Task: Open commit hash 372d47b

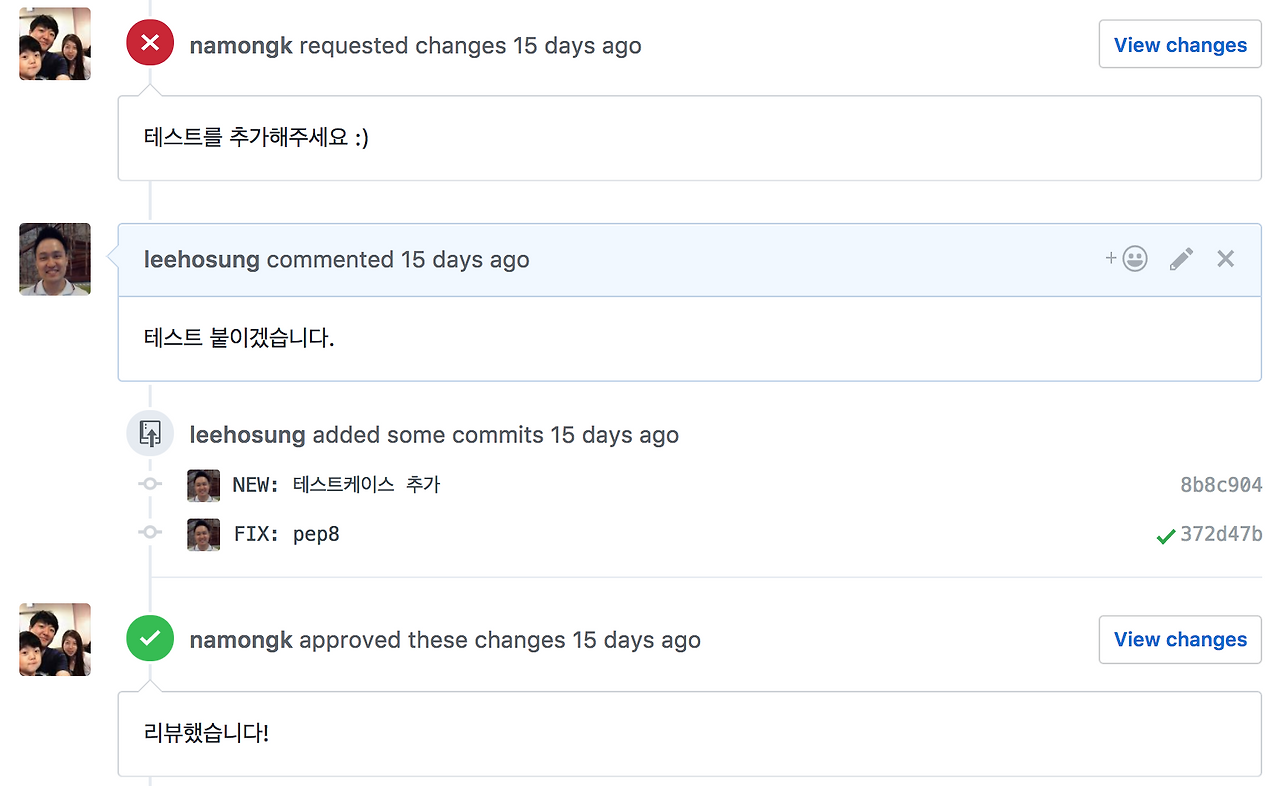Action: pos(1221,534)
